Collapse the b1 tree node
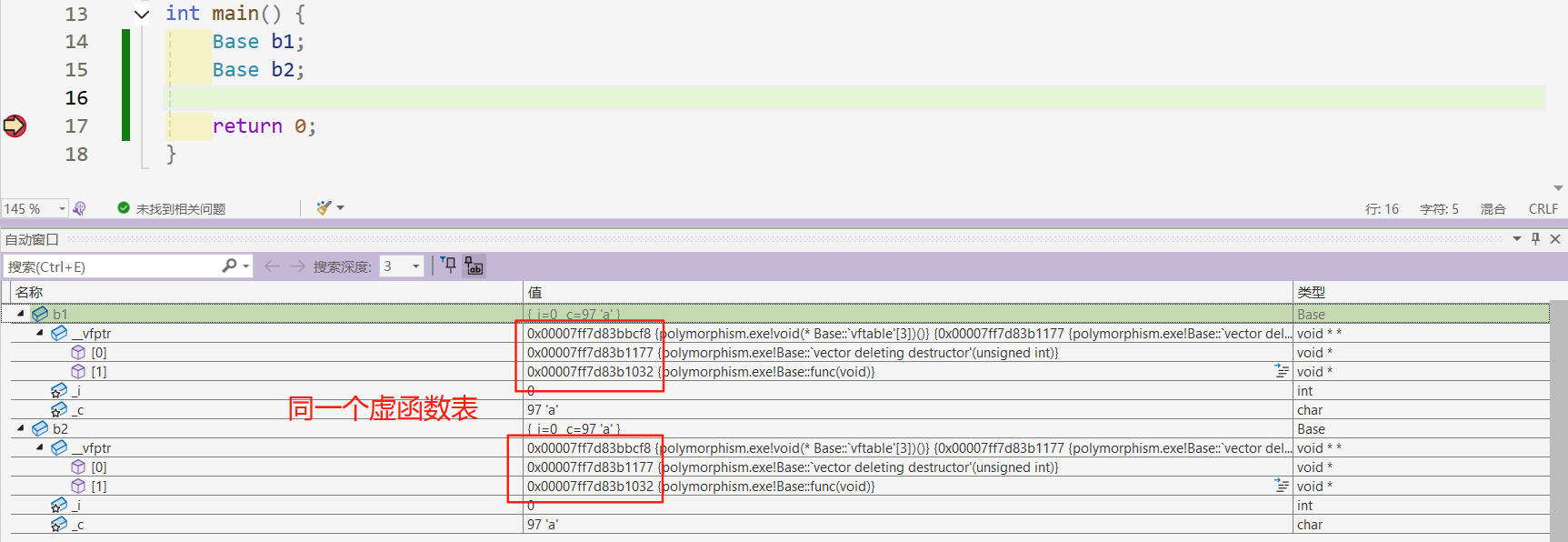 pyautogui.click(x=20, y=314)
